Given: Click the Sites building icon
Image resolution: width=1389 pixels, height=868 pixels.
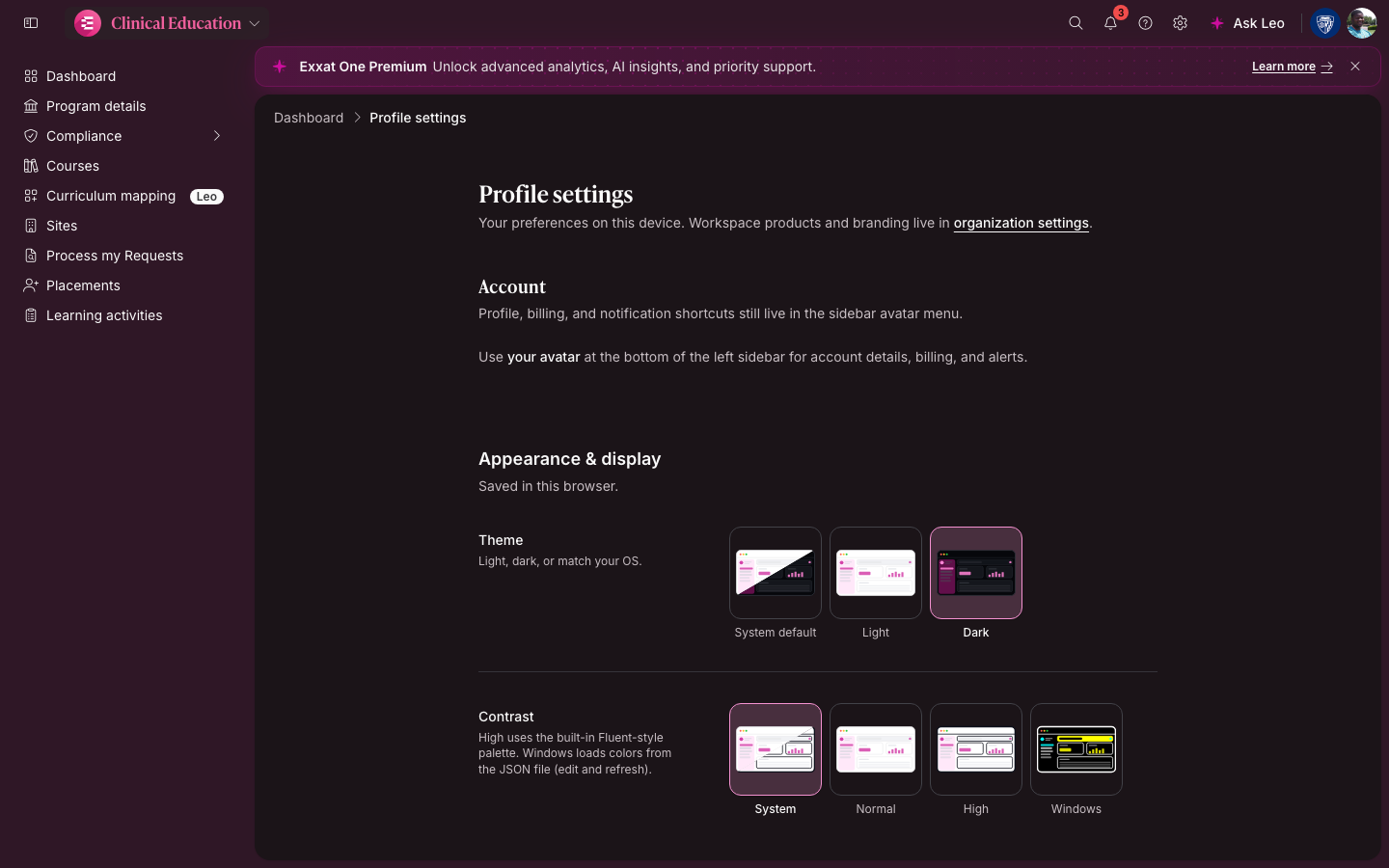Looking at the screenshot, I should pyautogui.click(x=31, y=226).
